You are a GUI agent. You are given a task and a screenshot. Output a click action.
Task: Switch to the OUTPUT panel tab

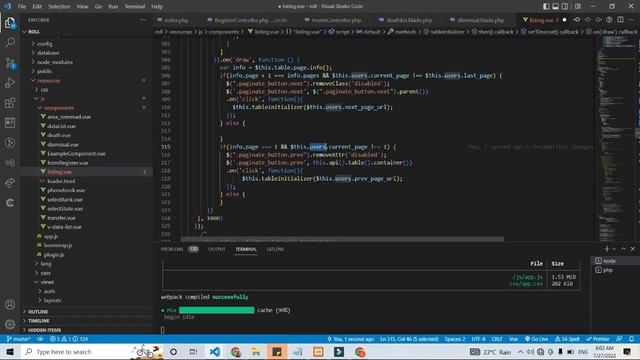[x=217, y=249]
